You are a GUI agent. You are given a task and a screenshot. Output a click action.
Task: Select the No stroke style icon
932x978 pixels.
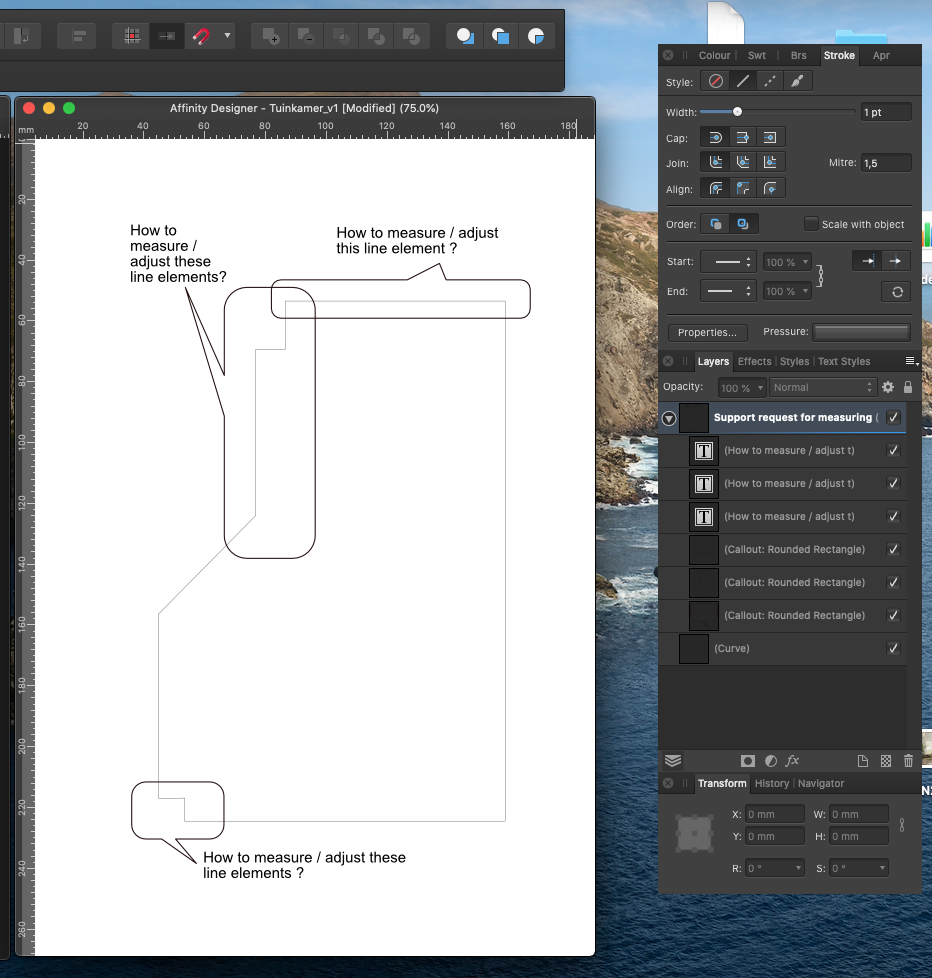(716, 81)
